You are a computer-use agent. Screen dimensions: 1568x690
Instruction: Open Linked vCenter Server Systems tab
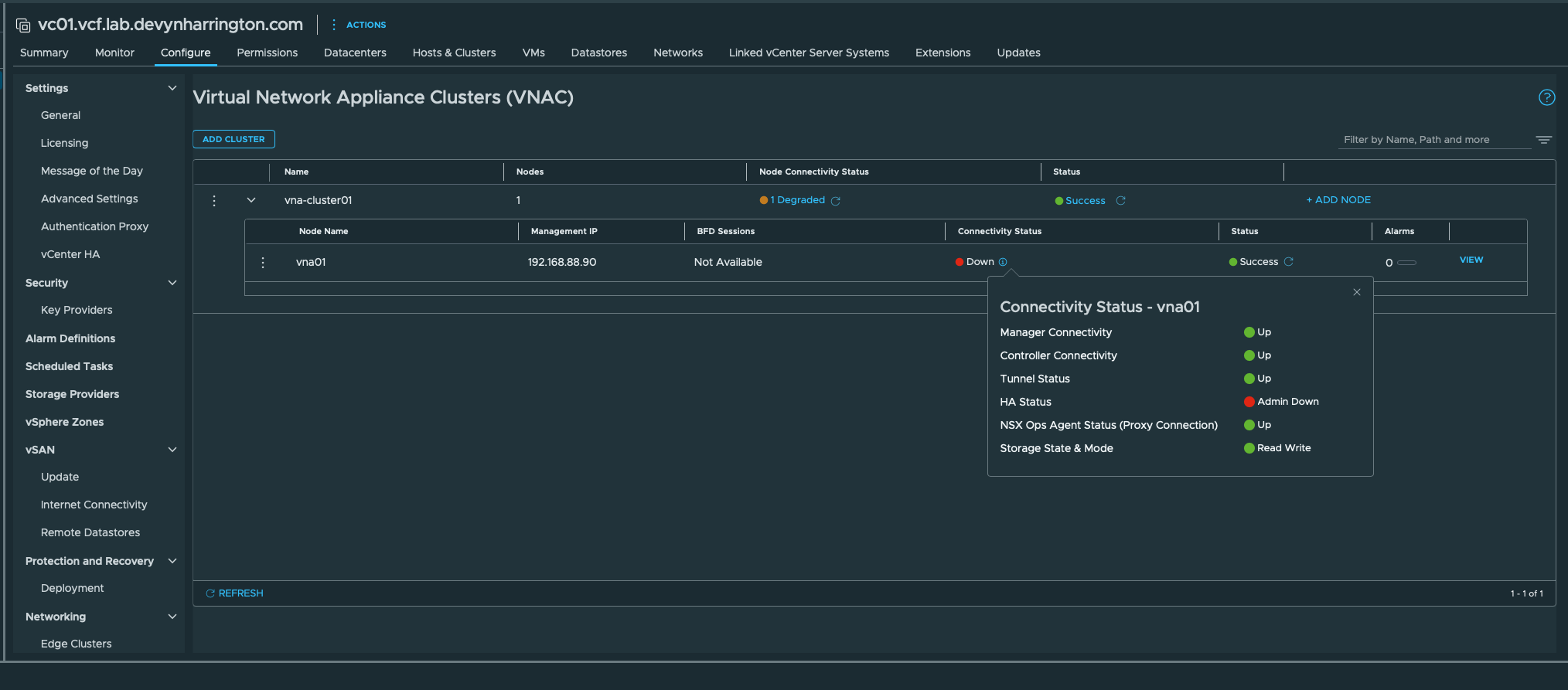tap(809, 53)
